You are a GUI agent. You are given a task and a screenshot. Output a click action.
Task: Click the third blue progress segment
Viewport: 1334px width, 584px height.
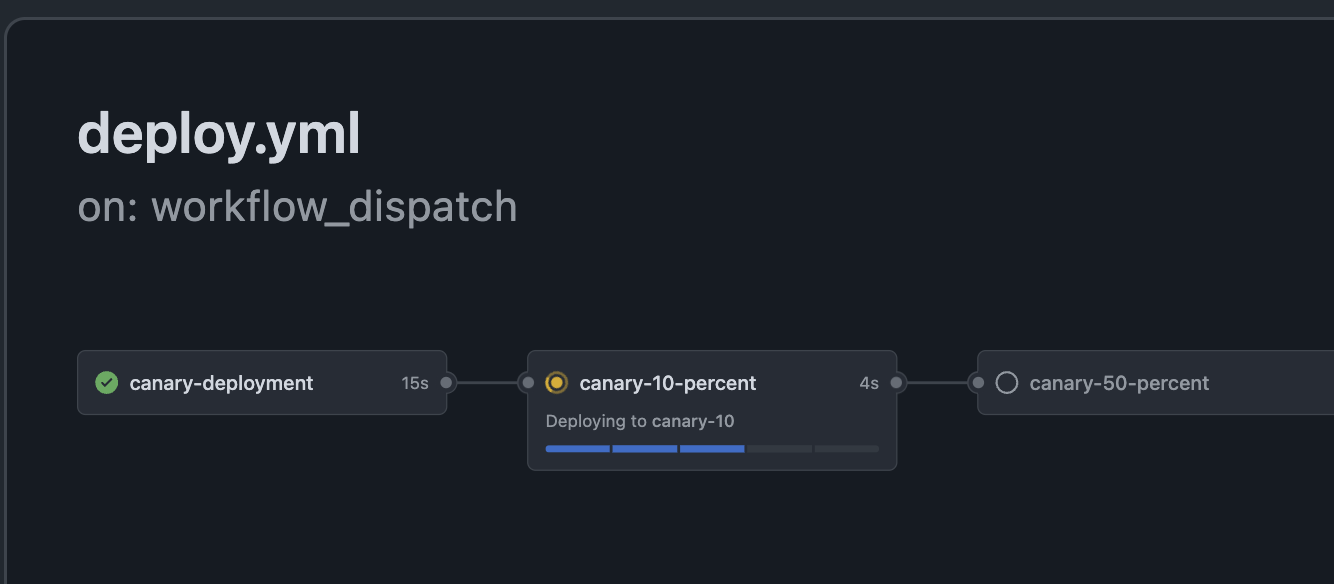pyautogui.click(x=712, y=449)
